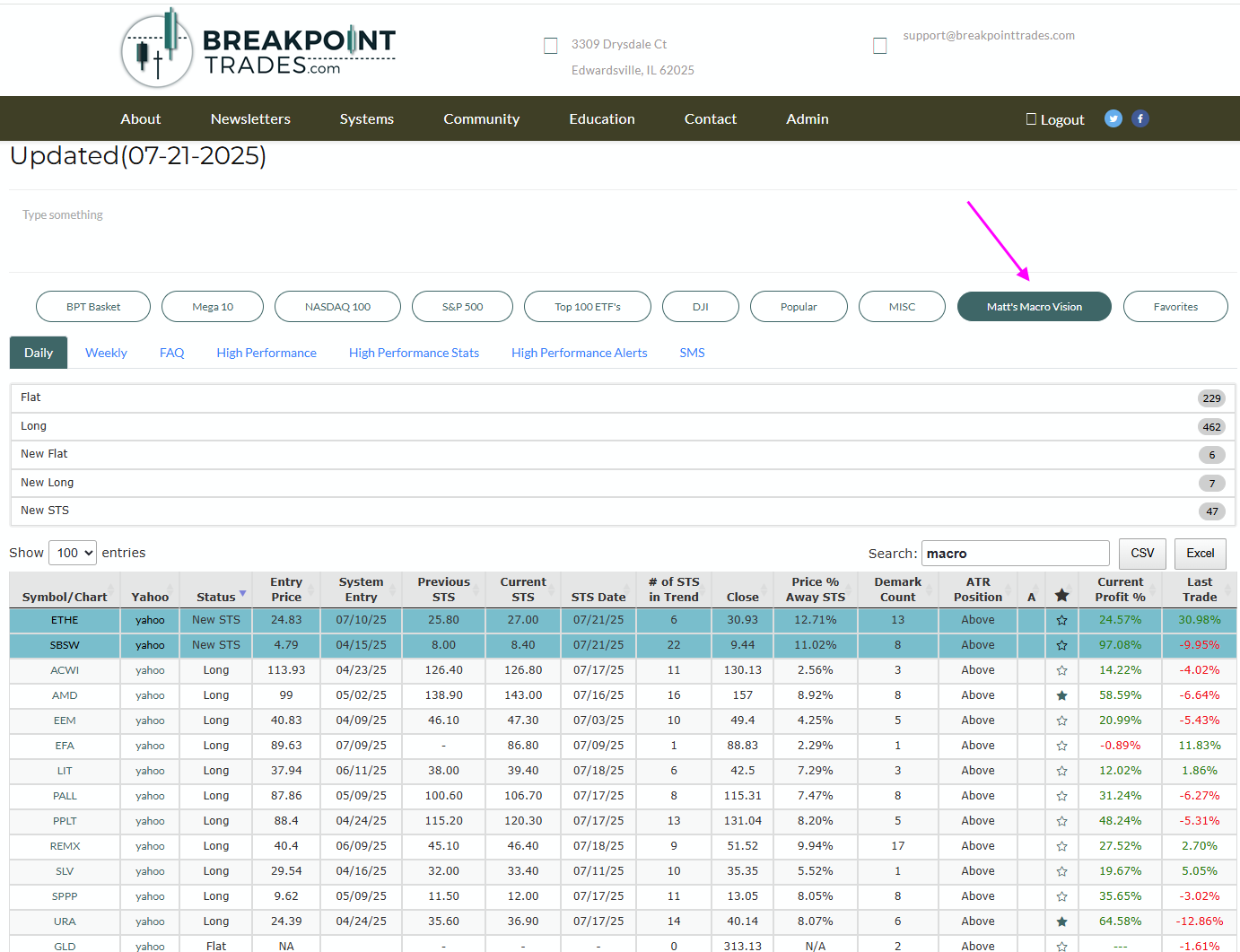Filter by the Flat list row
Viewport: 1240px width, 952px height.
point(623,397)
